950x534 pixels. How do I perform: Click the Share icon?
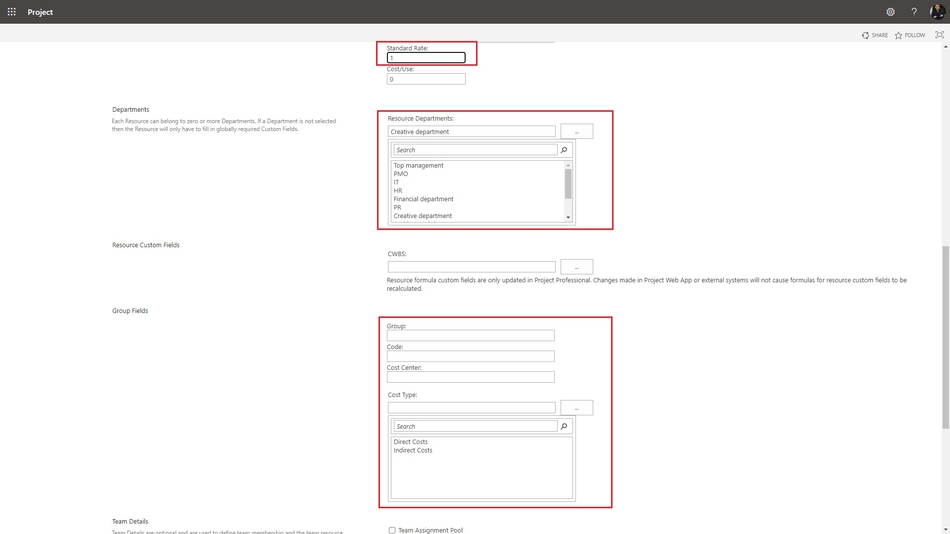865,35
